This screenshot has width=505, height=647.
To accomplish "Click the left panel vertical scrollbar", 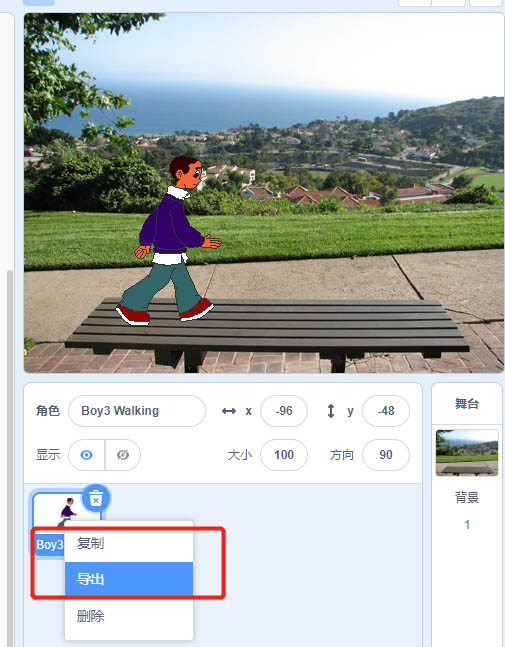I will click(9, 454).
